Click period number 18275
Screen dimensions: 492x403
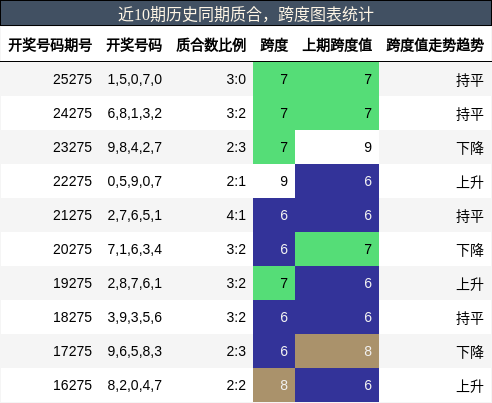(72, 317)
